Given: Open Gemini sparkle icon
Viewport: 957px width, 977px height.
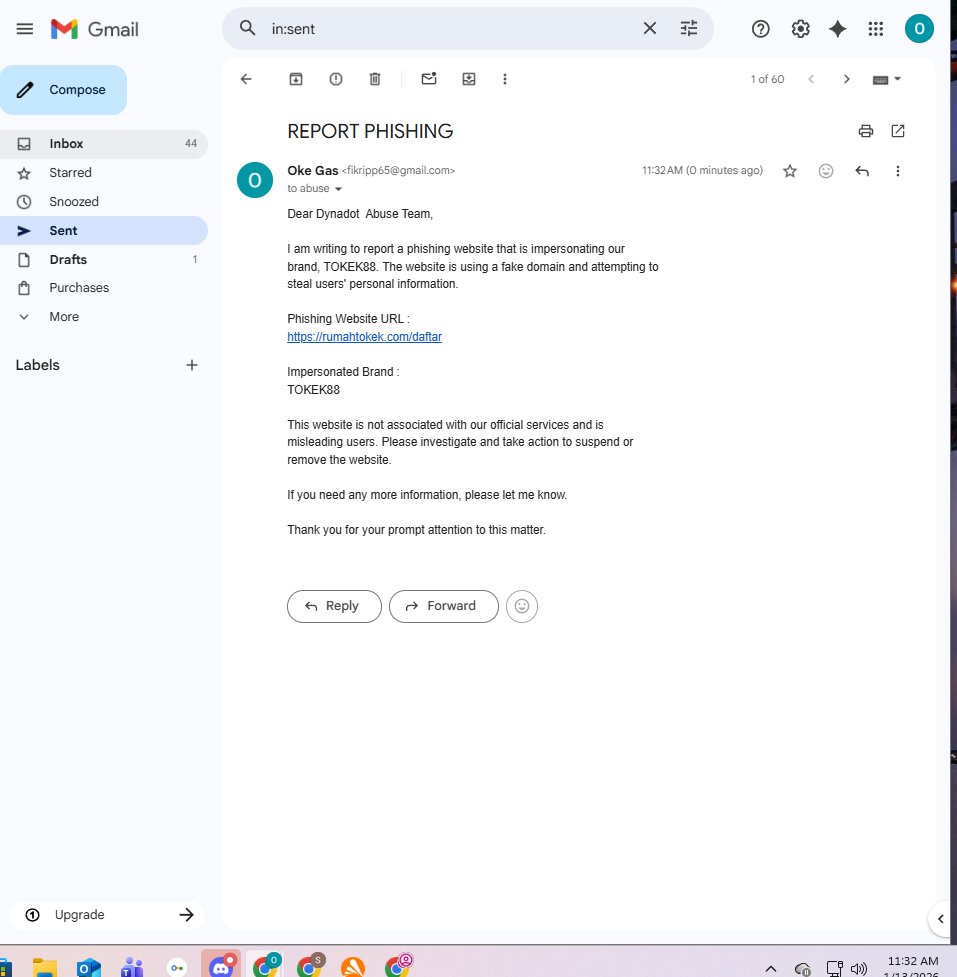Looking at the screenshot, I should (x=837, y=29).
